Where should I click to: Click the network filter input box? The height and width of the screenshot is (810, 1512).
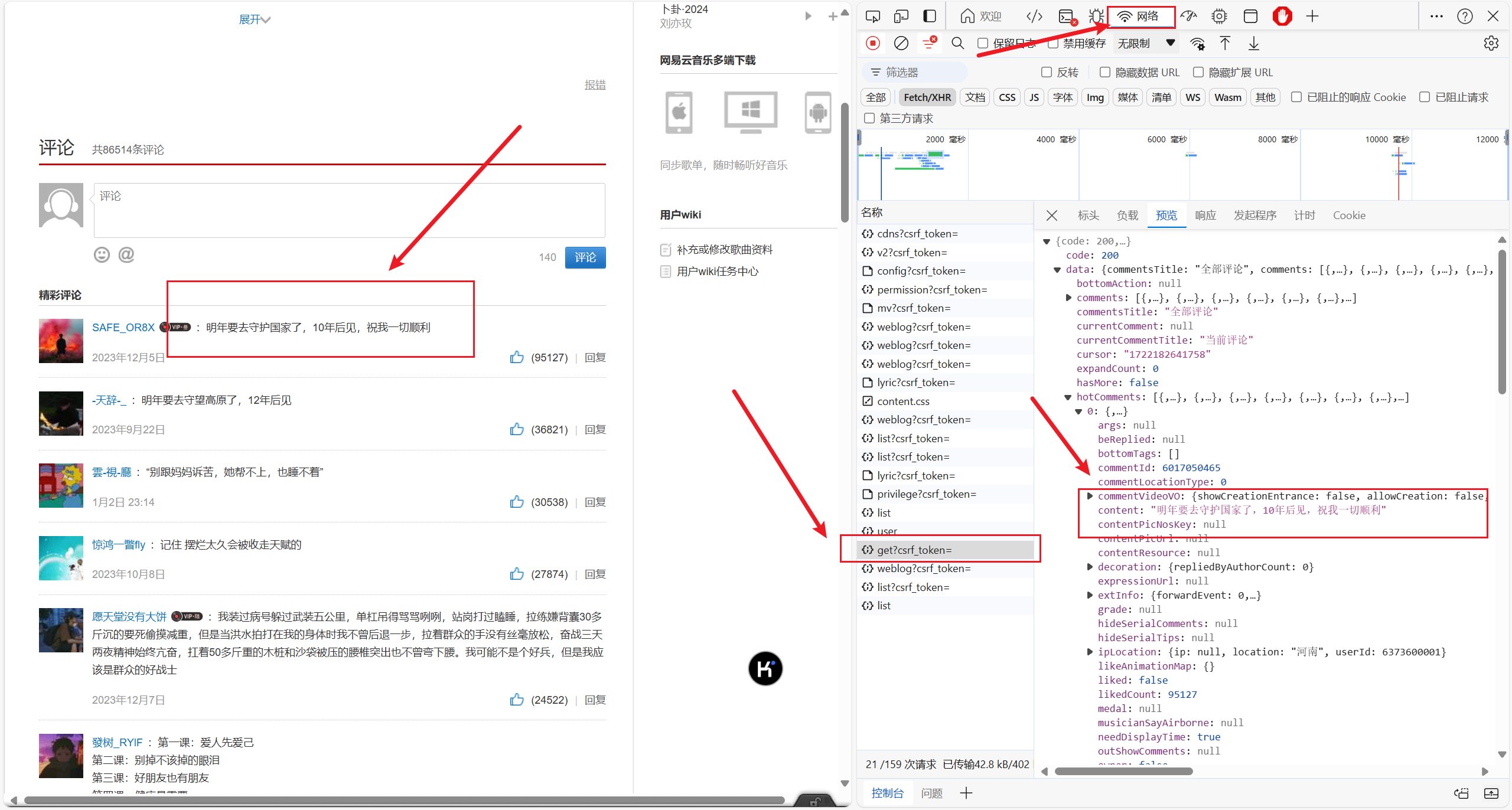(914, 72)
